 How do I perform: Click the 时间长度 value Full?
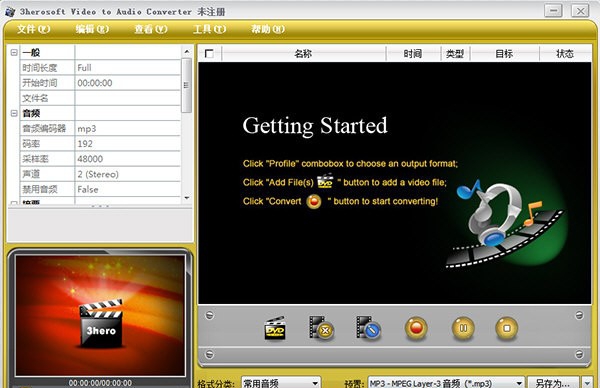coord(127,68)
